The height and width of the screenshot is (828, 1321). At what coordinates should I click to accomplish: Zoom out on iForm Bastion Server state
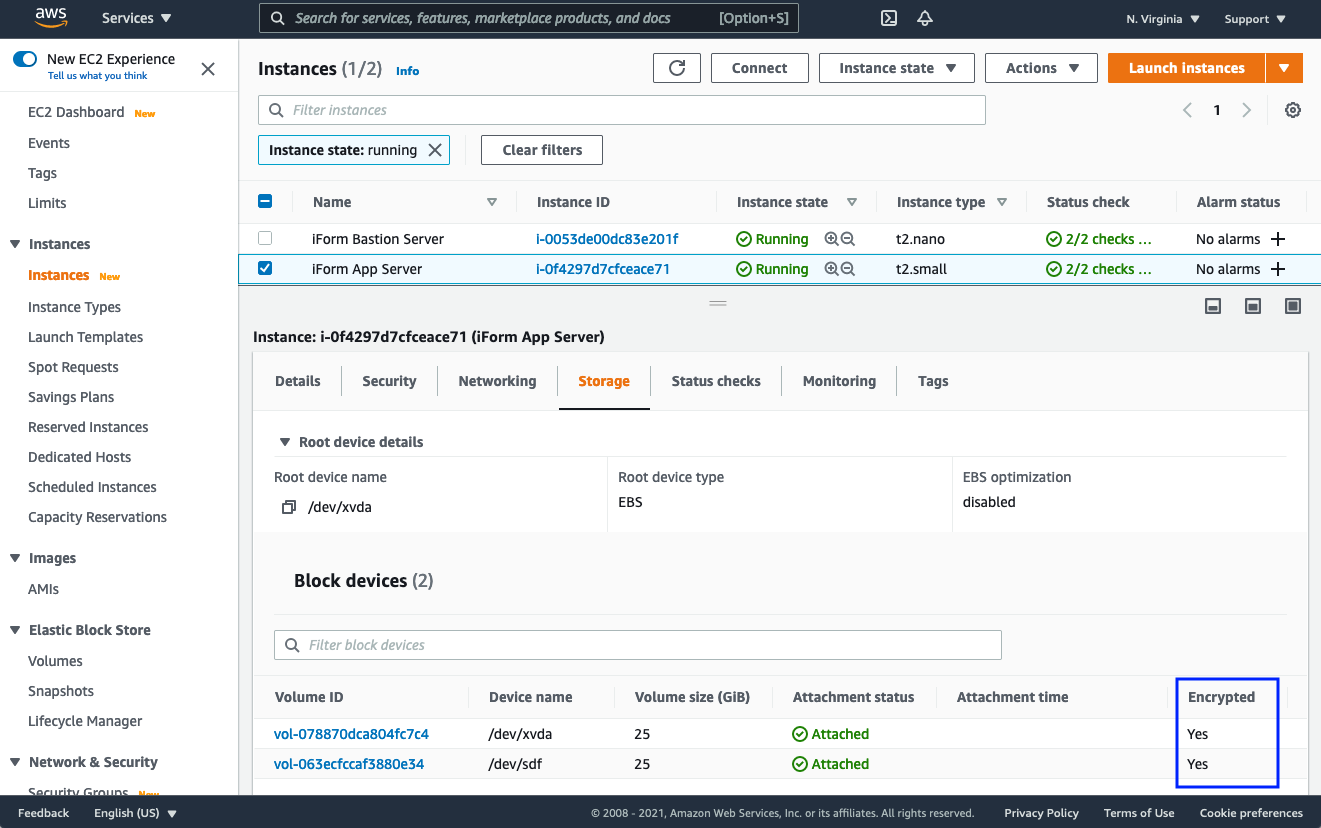pyautogui.click(x=848, y=239)
